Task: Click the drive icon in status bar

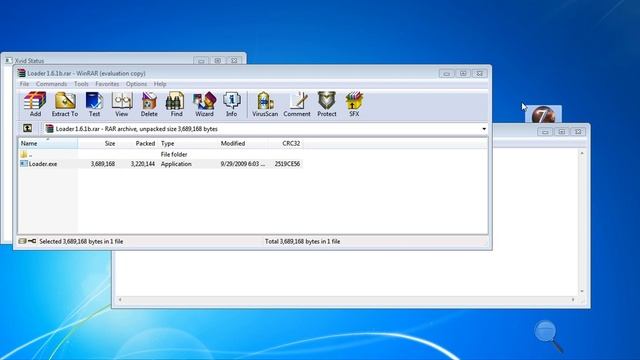Action: point(22,241)
